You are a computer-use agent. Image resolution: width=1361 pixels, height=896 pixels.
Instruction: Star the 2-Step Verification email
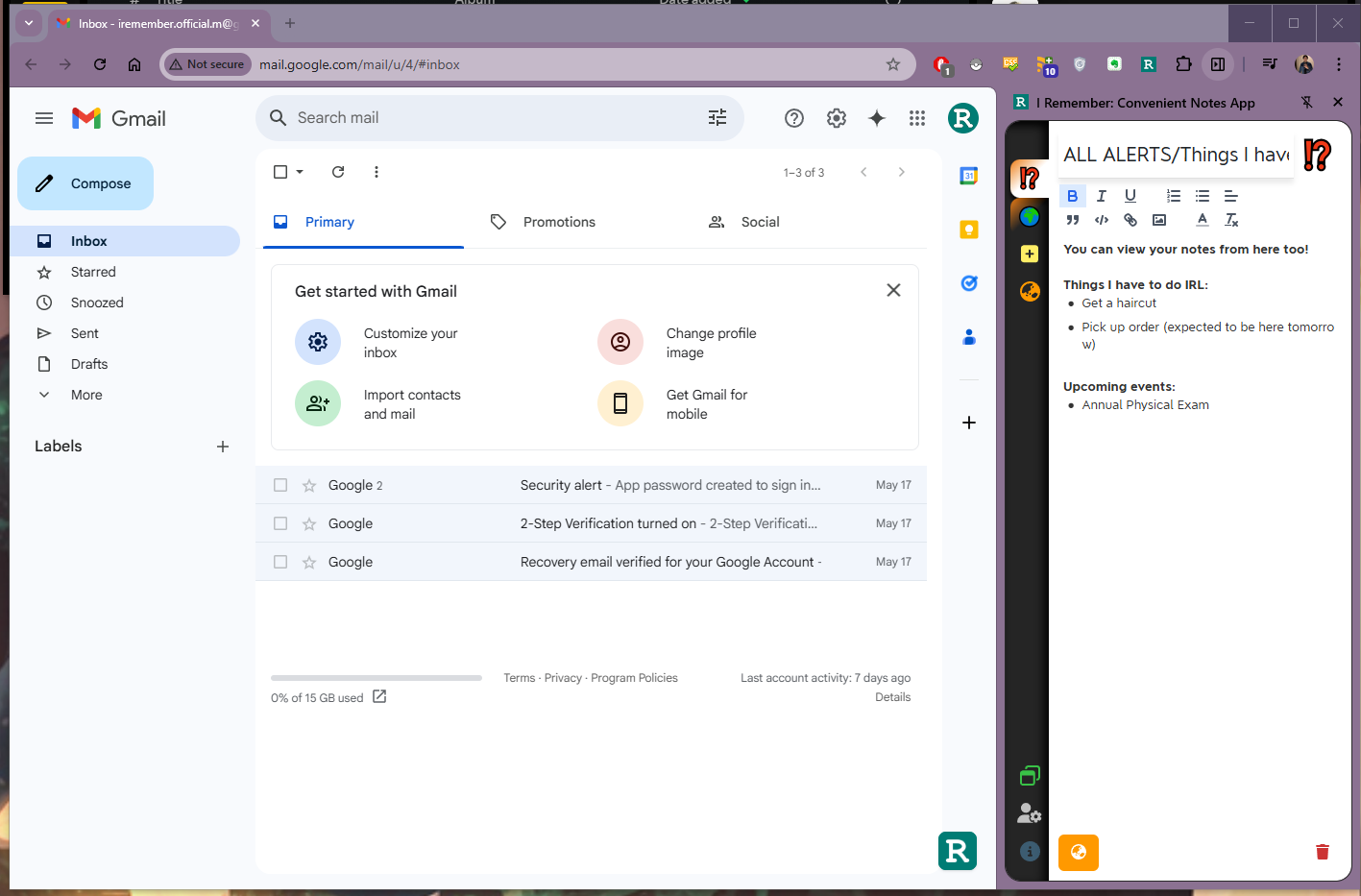309,523
